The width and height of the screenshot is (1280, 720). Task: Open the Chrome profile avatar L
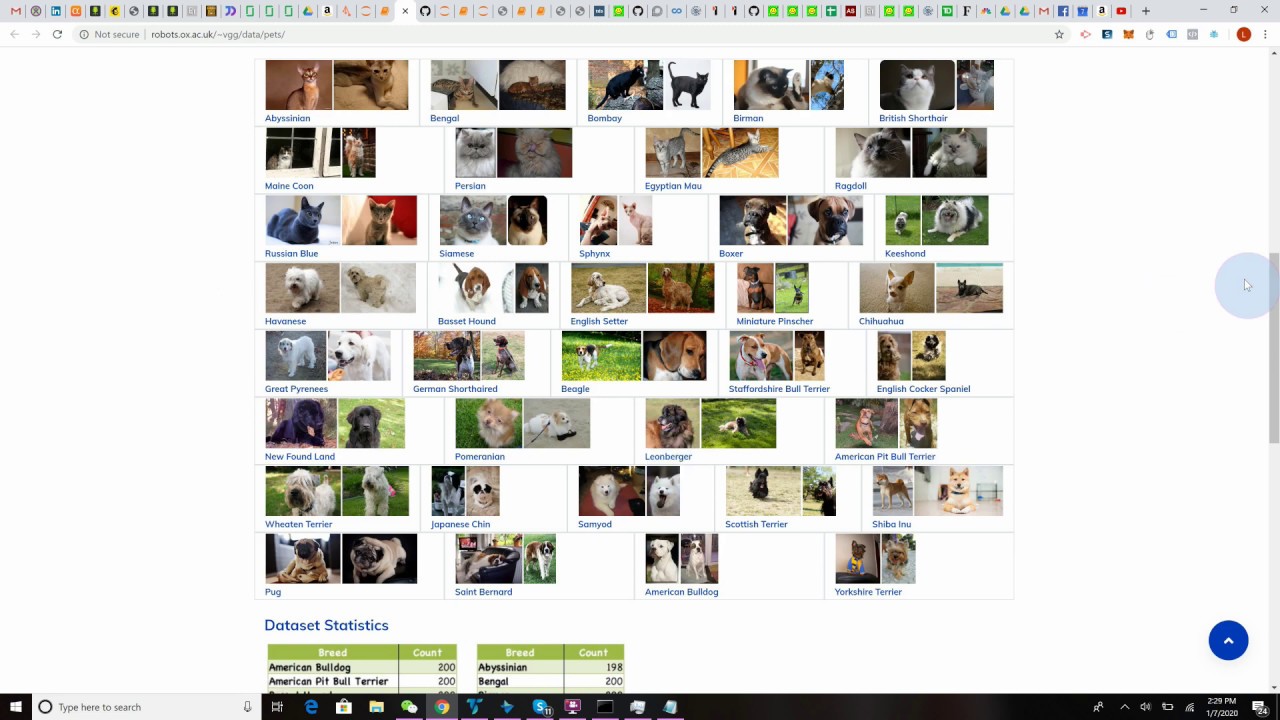click(x=1243, y=34)
